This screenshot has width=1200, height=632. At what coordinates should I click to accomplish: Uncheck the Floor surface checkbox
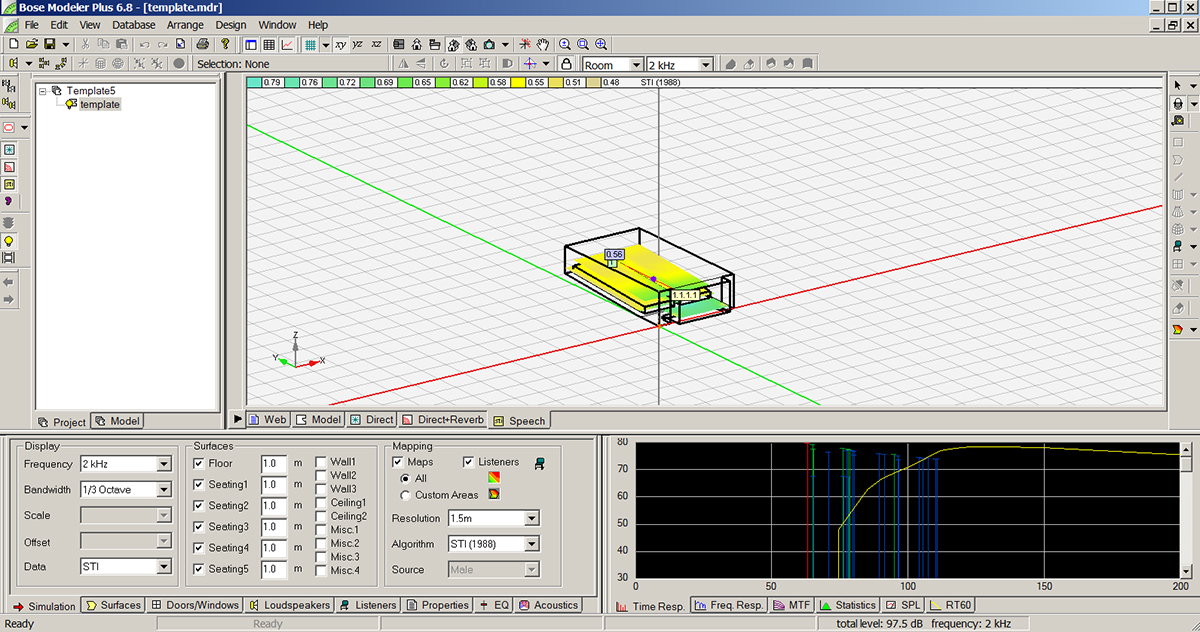tap(199, 464)
